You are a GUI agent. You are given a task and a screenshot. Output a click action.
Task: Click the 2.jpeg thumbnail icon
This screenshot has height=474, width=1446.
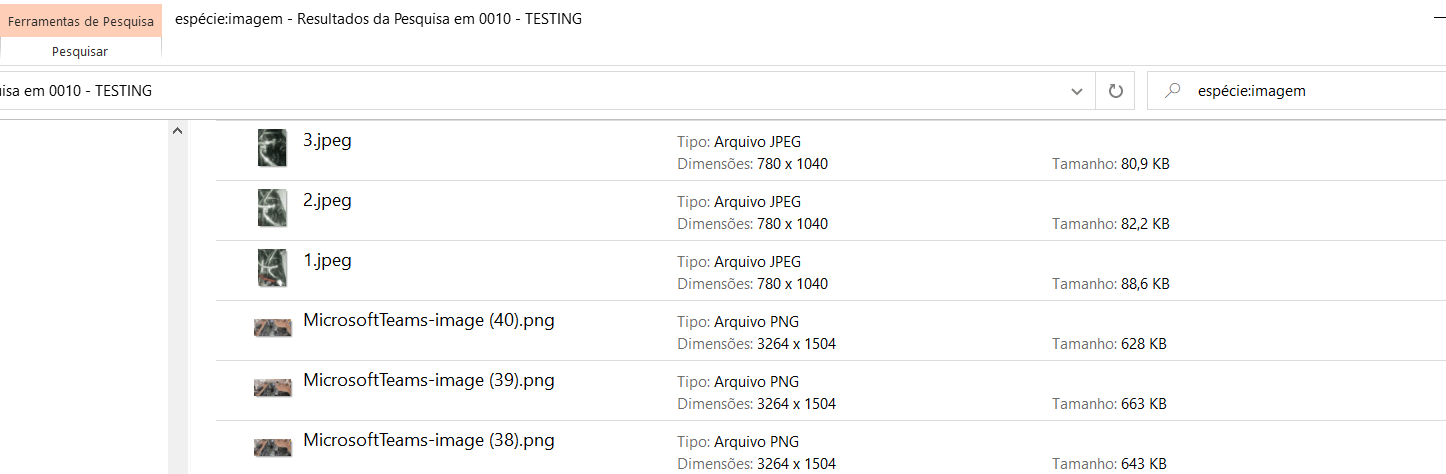[x=272, y=208]
